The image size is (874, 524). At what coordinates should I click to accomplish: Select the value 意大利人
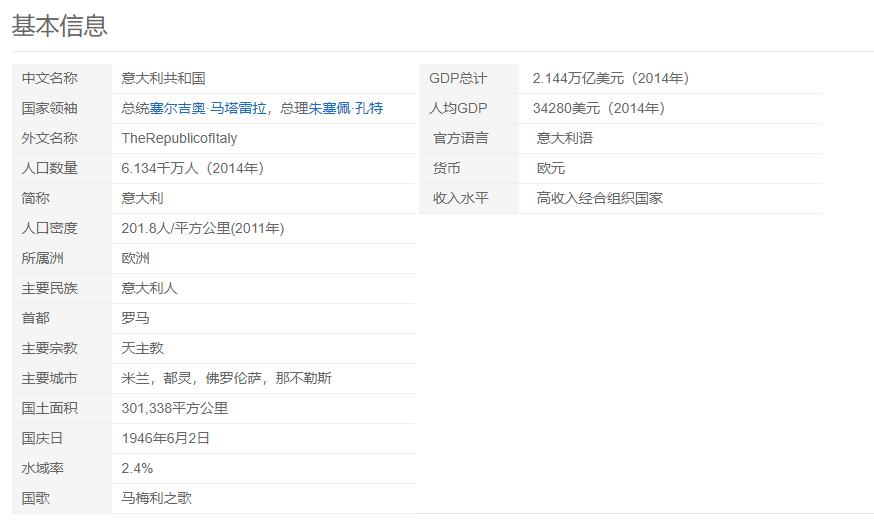[149, 289]
